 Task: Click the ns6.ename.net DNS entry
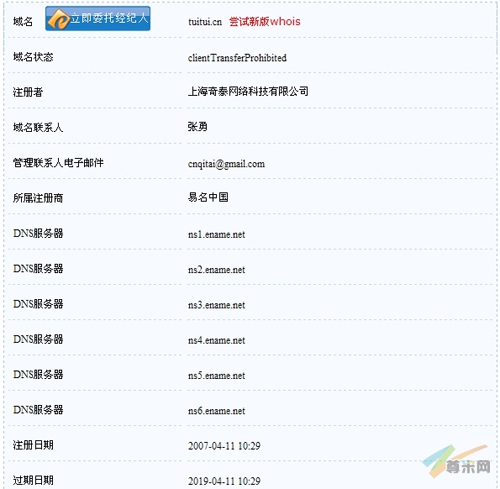[x=216, y=411]
